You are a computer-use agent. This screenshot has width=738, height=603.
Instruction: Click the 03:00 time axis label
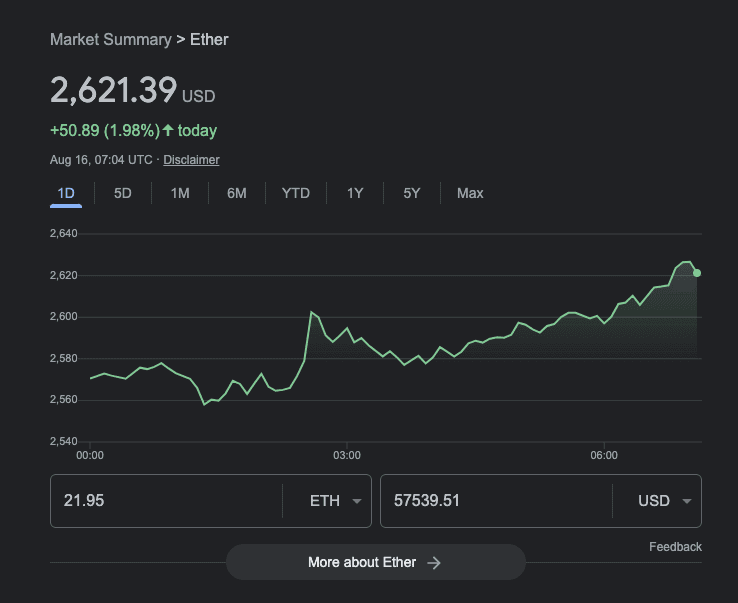click(347, 455)
